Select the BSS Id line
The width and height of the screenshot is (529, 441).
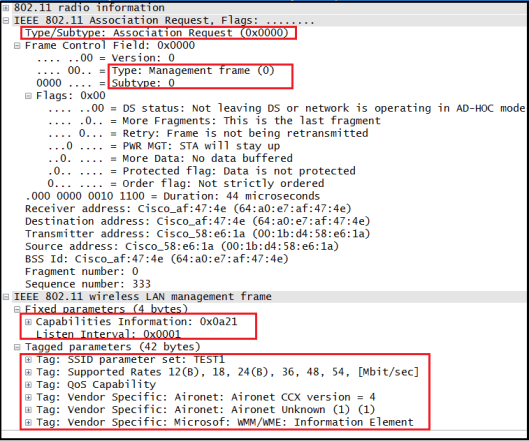(157, 259)
